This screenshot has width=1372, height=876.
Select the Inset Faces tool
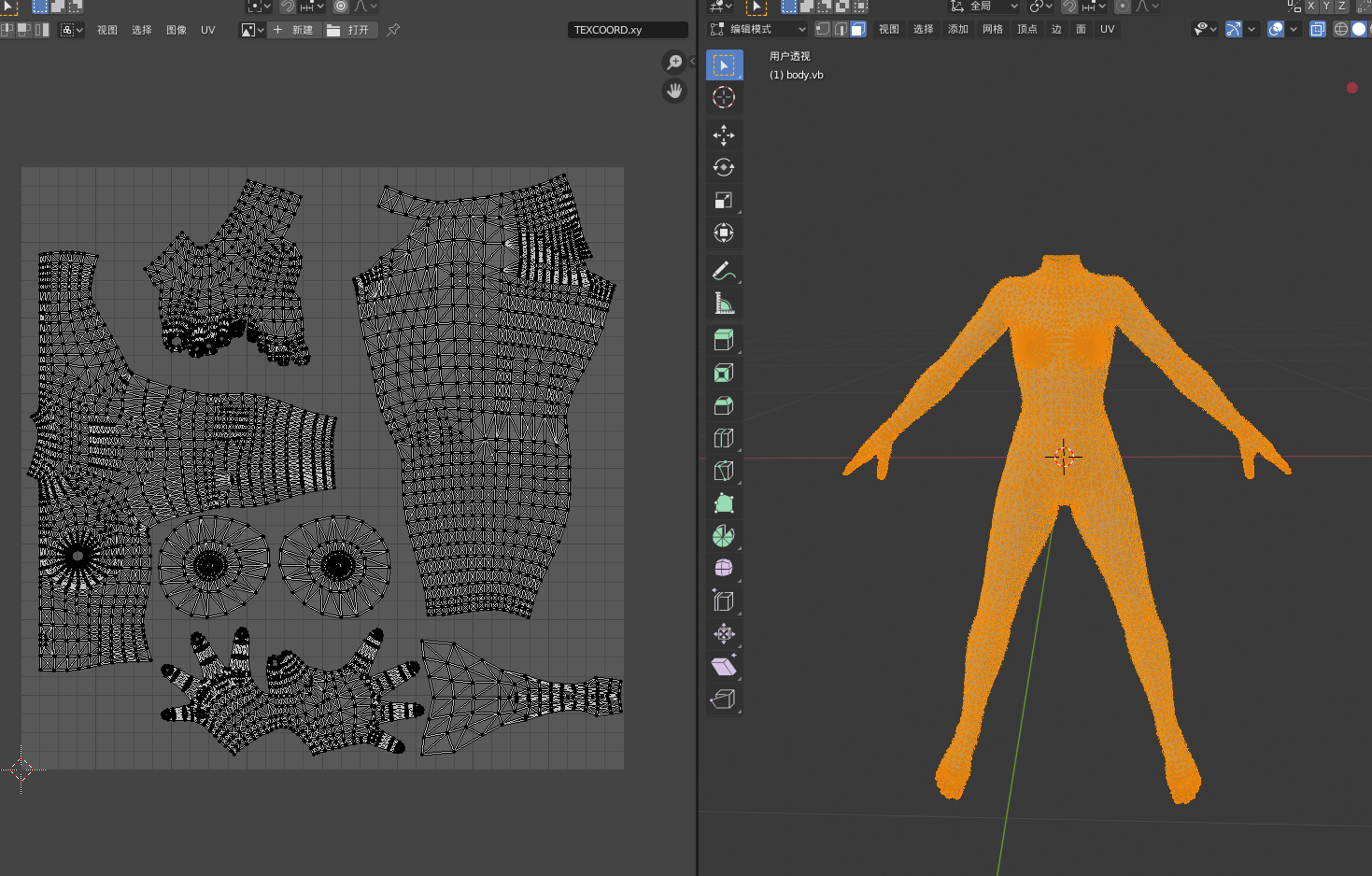click(x=724, y=373)
